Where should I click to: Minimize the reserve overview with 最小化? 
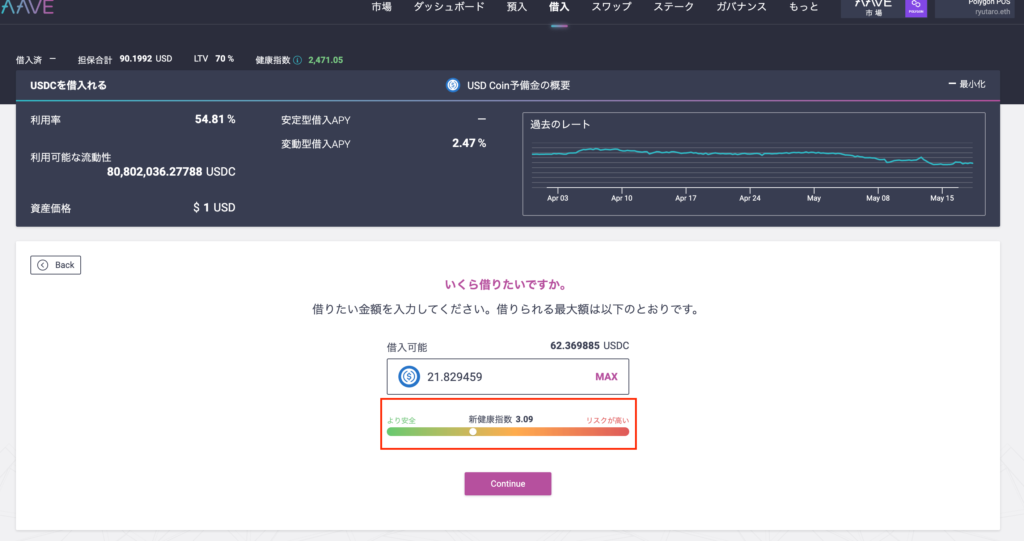pyautogui.click(x=967, y=84)
